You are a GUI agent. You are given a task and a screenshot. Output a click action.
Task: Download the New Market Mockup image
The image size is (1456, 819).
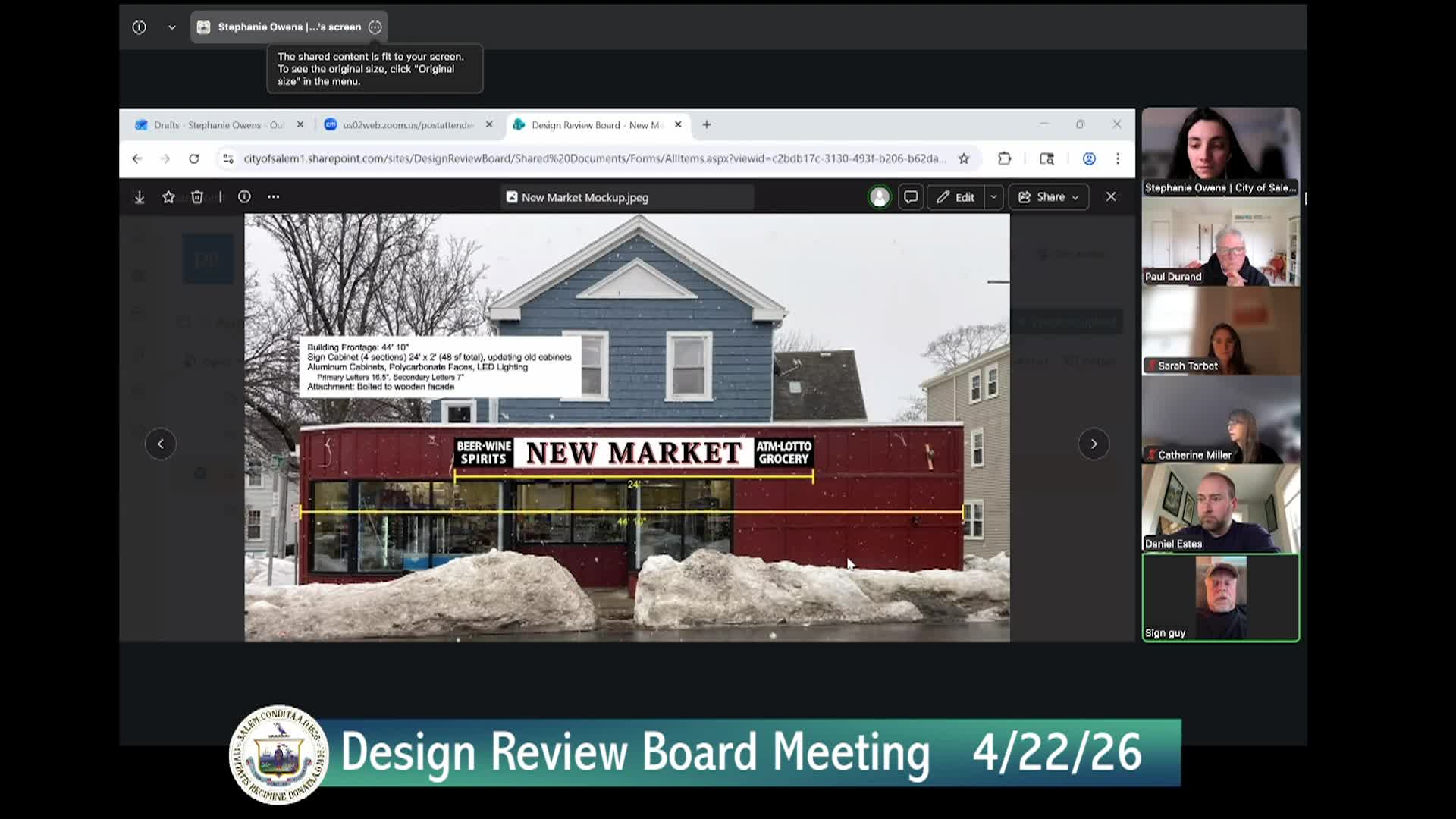tap(140, 196)
